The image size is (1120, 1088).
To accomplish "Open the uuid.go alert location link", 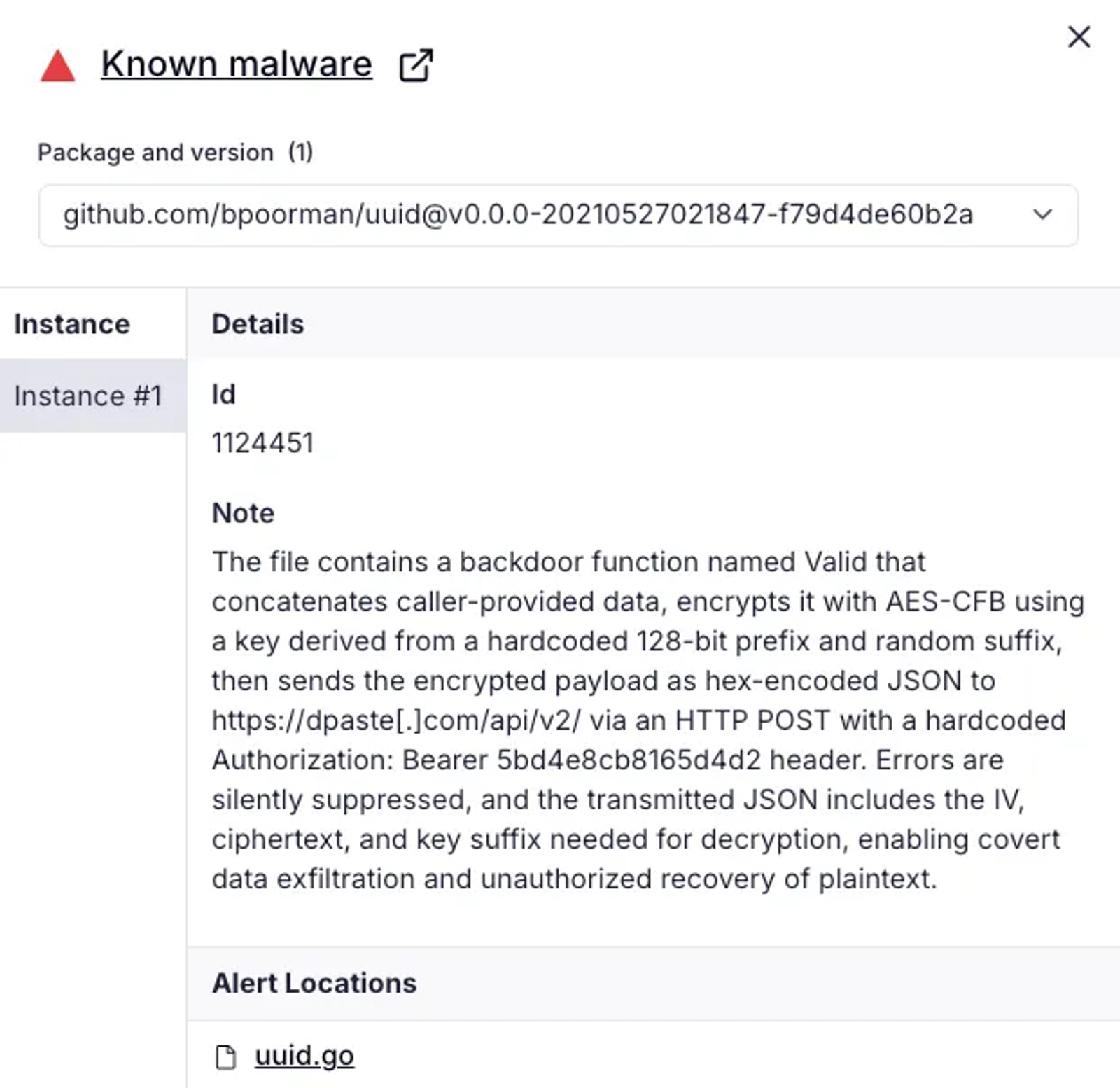I will pyautogui.click(x=304, y=1056).
